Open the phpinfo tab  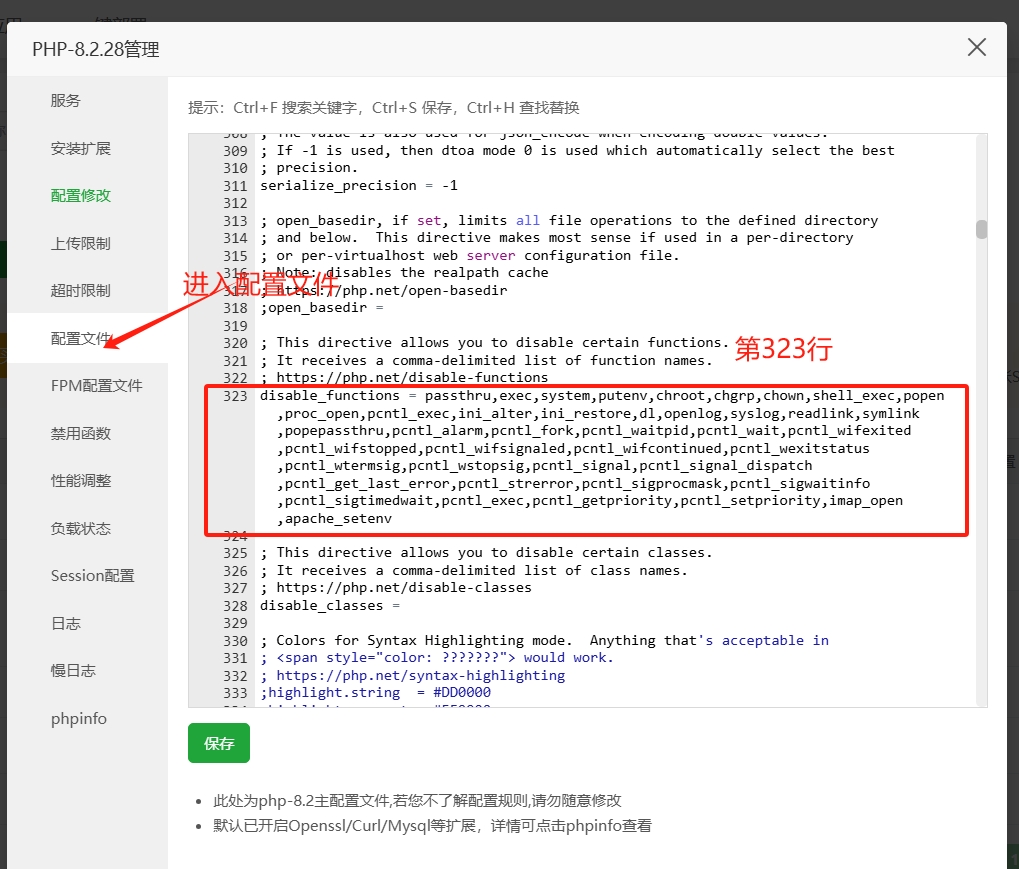tap(79, 719)
